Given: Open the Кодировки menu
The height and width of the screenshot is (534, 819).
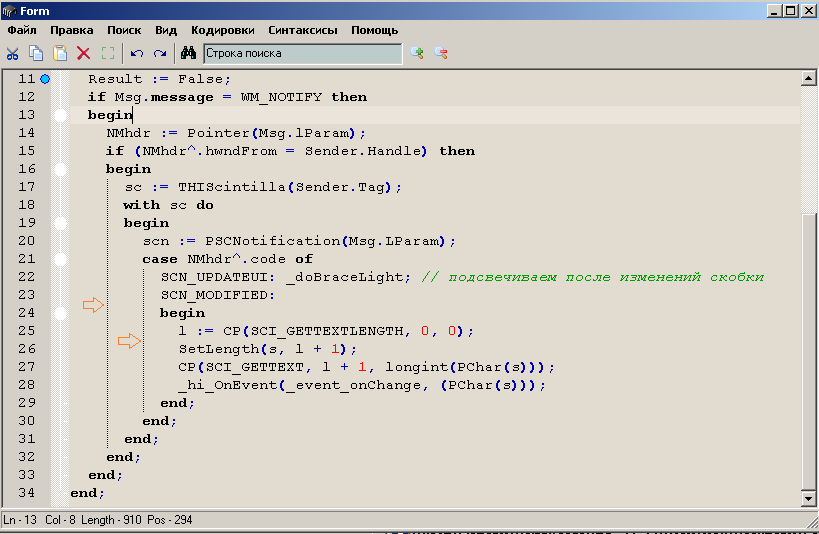Looking at the screenshot, I should (222, 30).
